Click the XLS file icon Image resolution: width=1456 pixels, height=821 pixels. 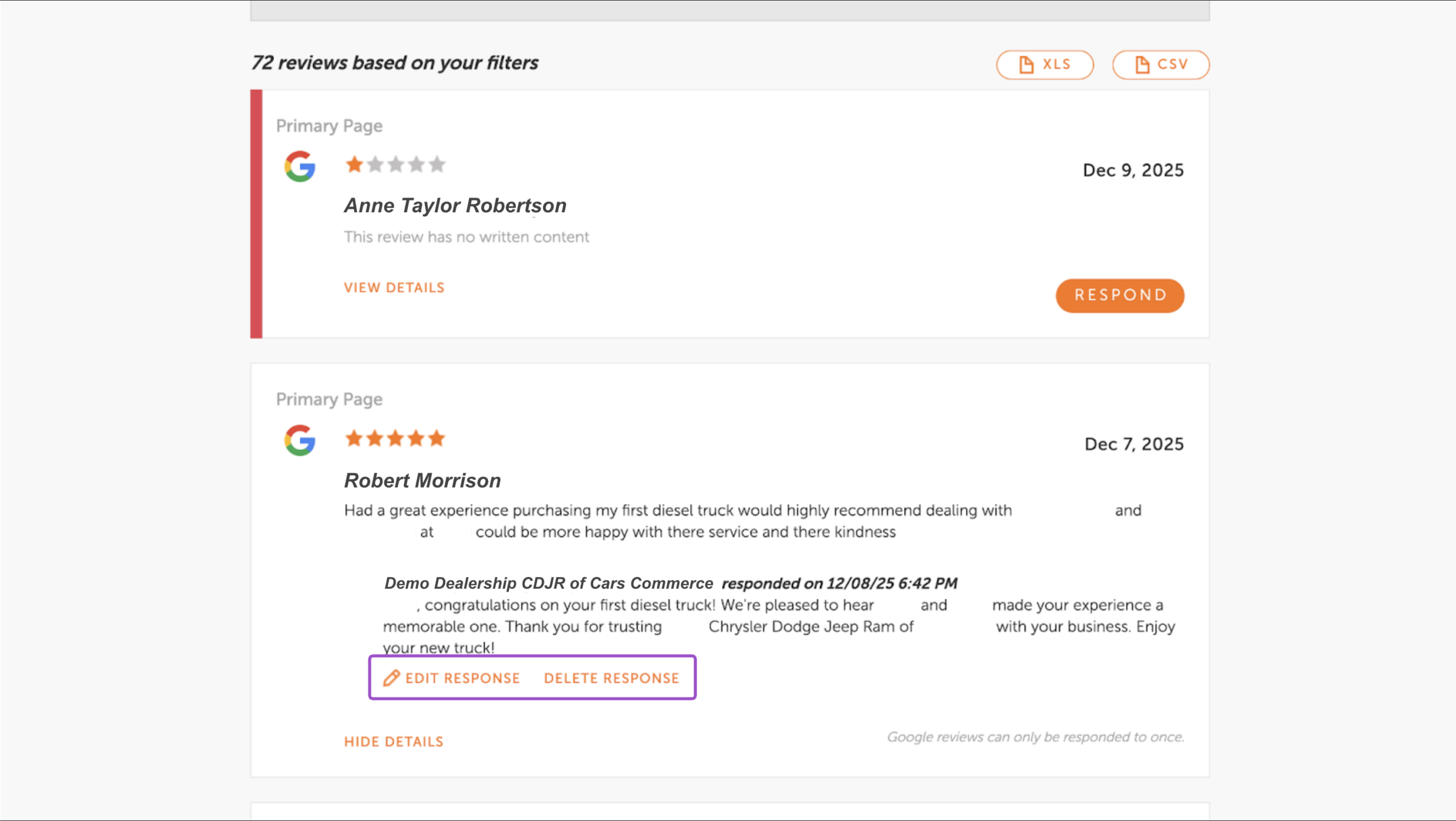1026,65
